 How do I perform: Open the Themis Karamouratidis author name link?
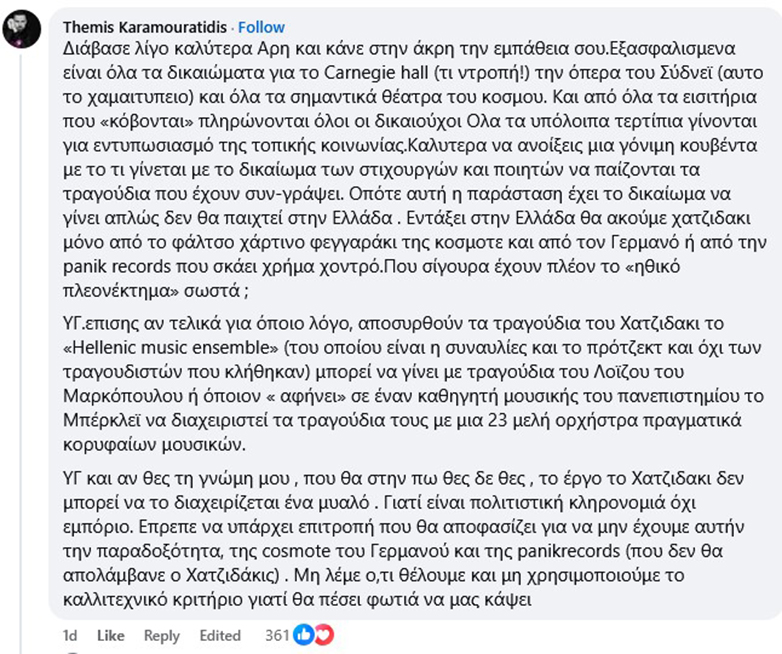142,27
